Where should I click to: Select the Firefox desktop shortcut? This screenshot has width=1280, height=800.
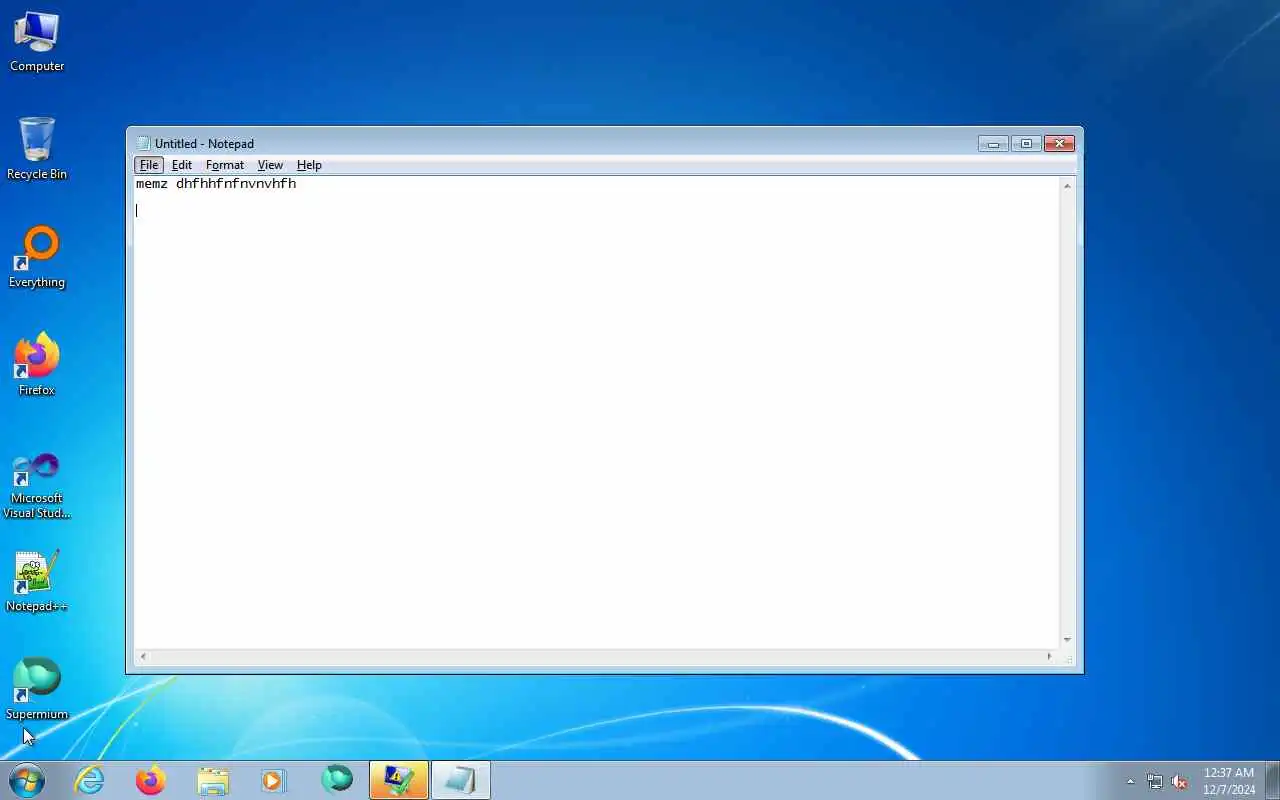[x=37, y=365]
